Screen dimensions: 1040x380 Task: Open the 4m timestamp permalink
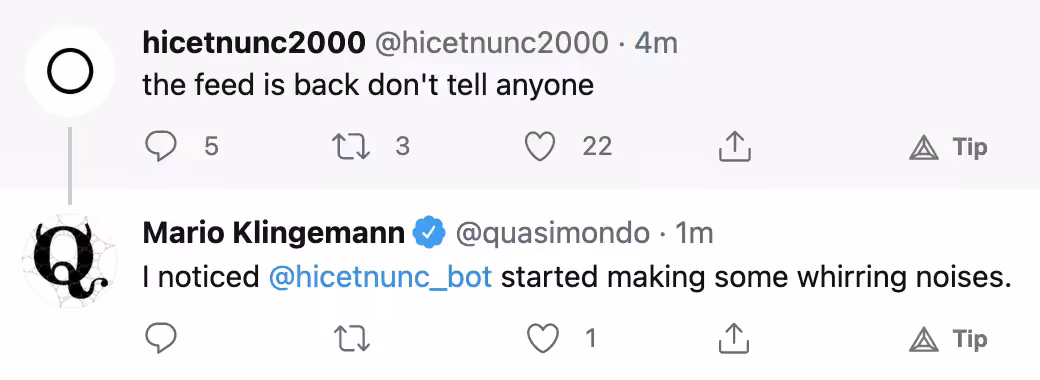click(x=656, y=44)
